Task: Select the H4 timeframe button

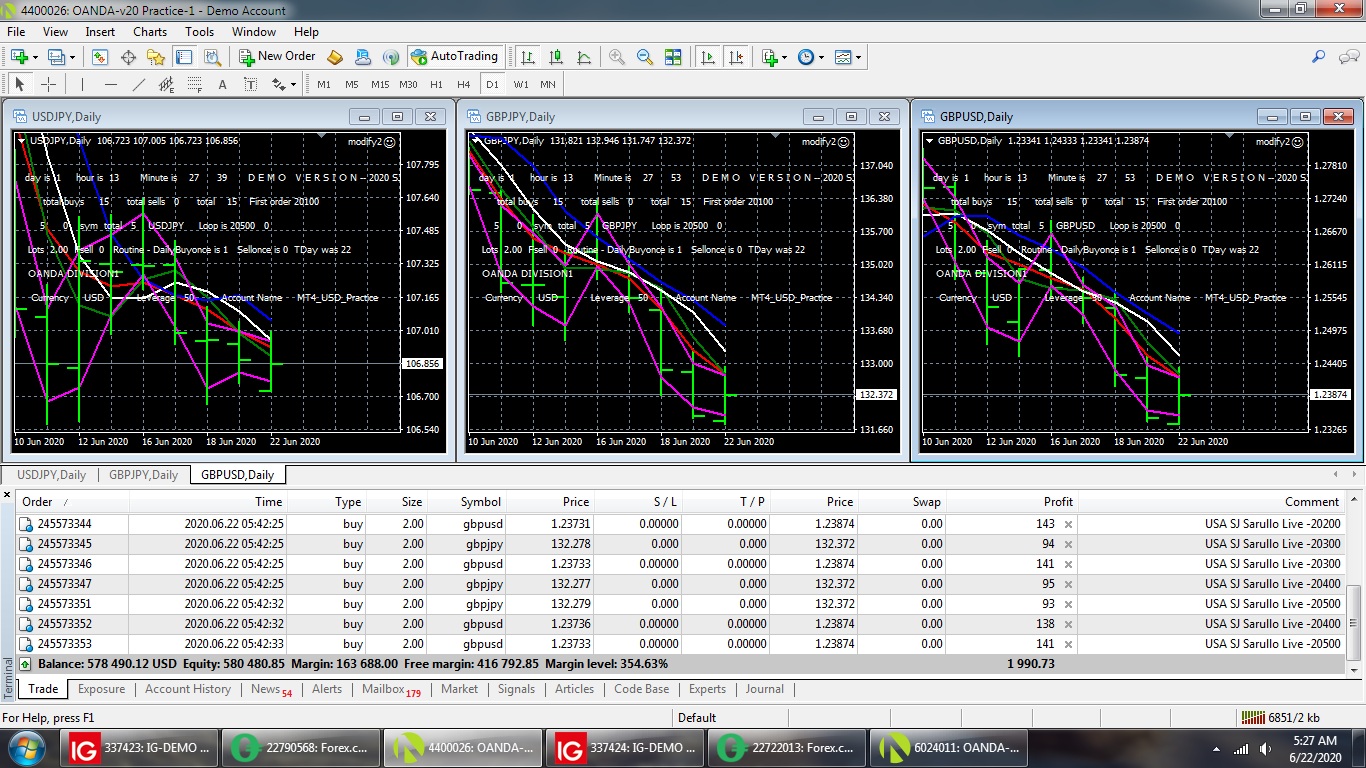Action: (x=463, y=85)
